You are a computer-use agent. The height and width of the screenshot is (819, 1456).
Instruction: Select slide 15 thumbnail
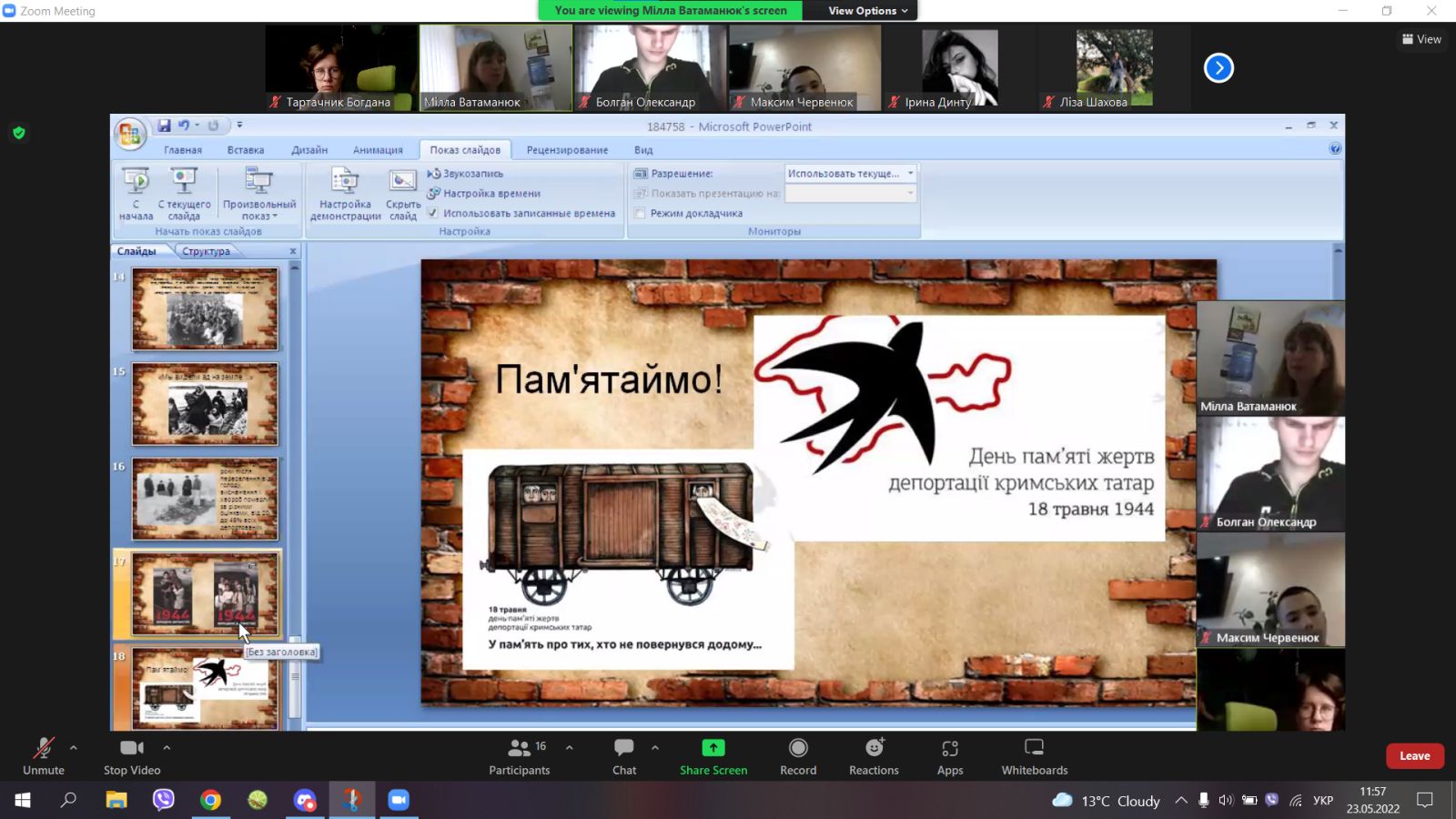(205, 403)
